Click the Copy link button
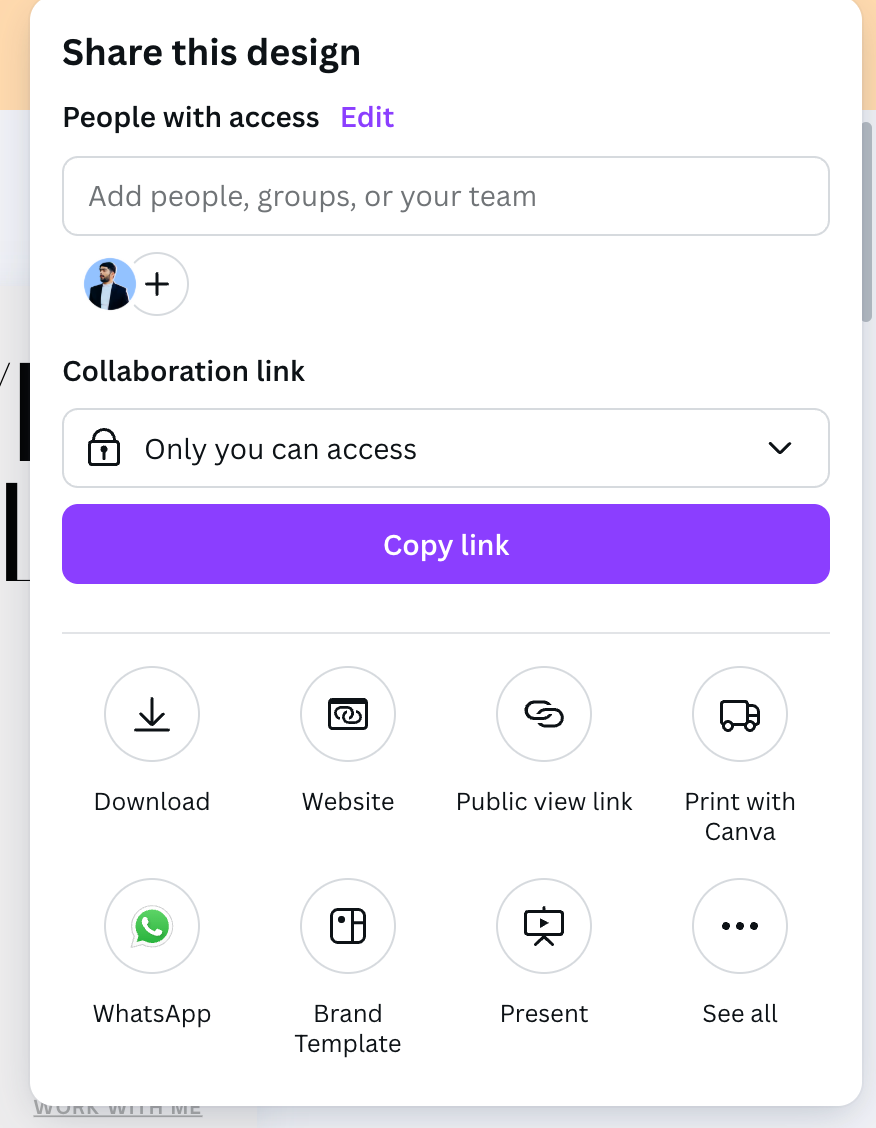Viewport: 876px width, 1128px height. pos(446,544)
